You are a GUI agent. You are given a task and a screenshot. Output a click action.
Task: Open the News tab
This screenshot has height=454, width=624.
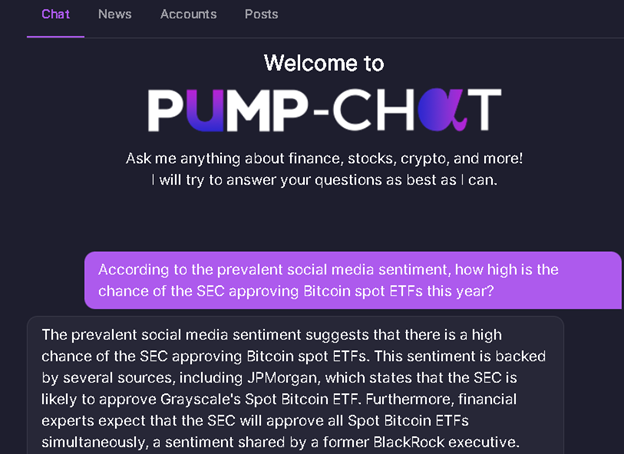coord(115,14)
